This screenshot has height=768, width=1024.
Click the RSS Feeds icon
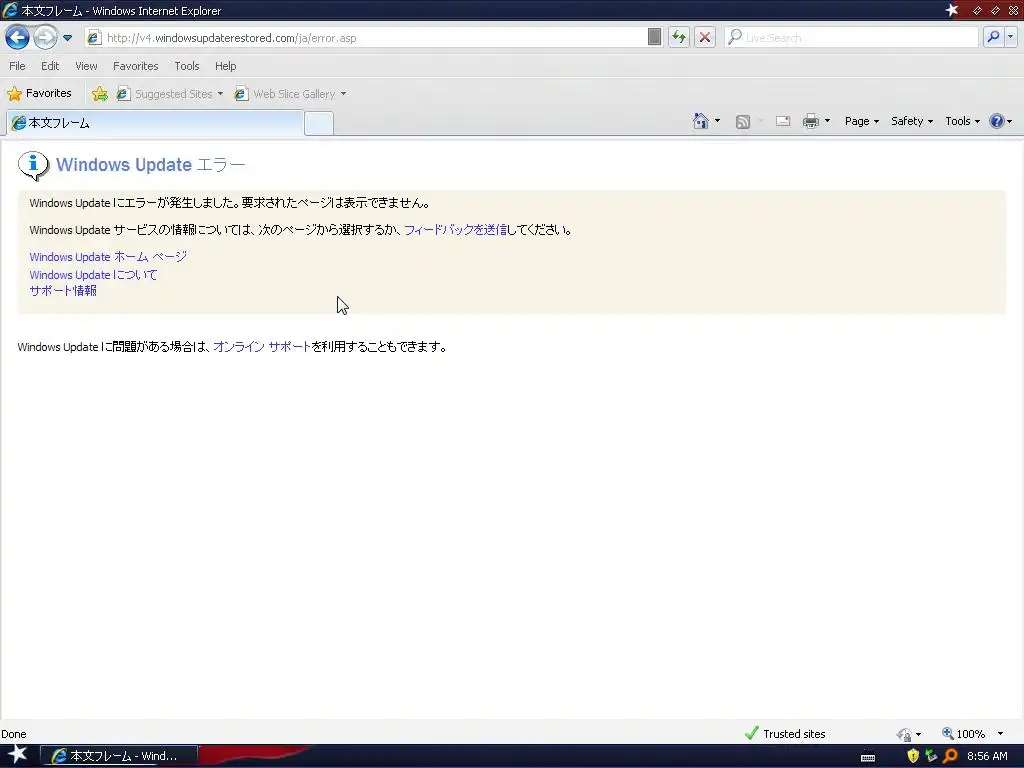(743, 121)
